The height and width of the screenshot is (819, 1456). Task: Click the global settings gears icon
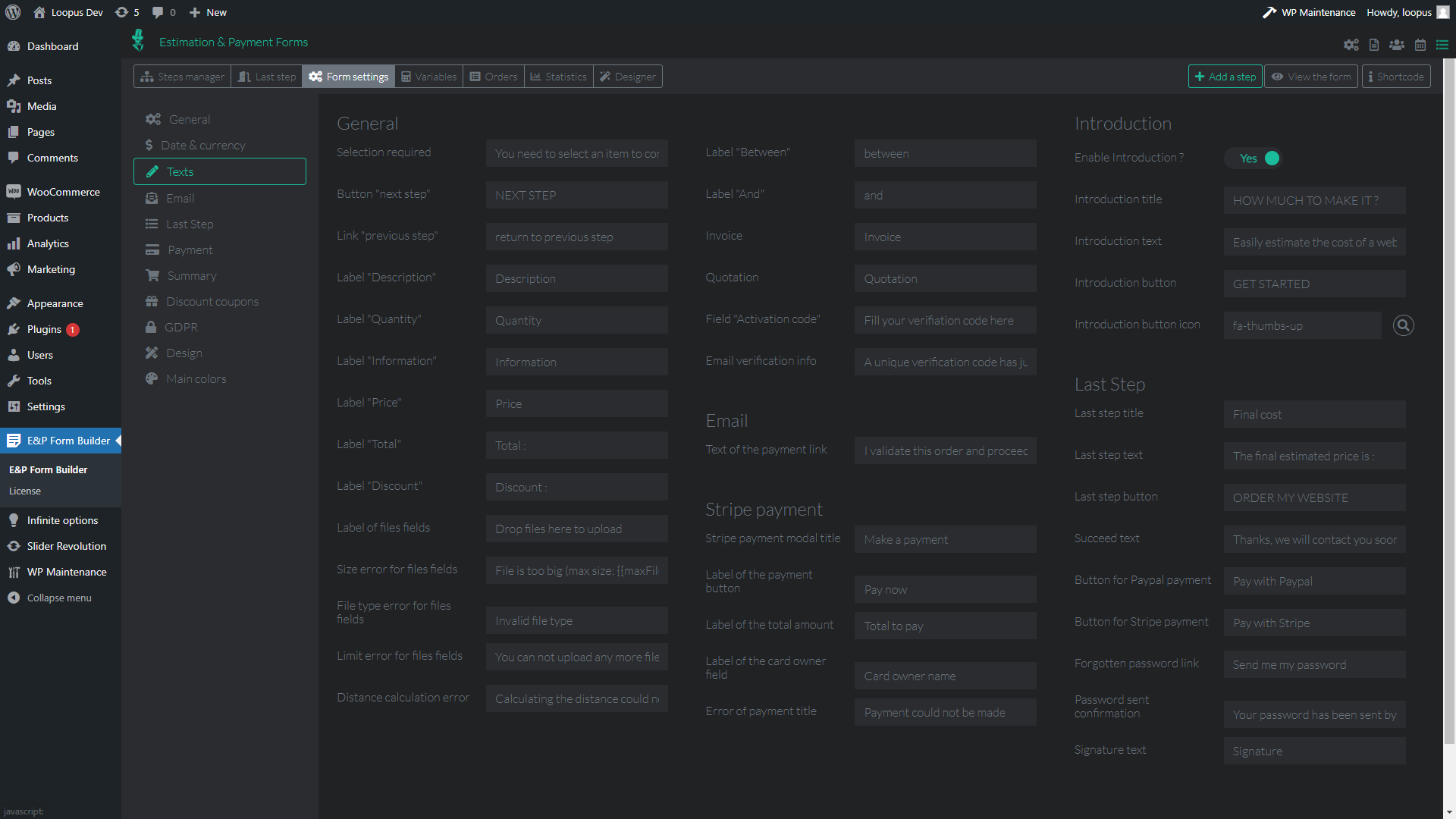pyautogui.click(x=1351, y=45)
